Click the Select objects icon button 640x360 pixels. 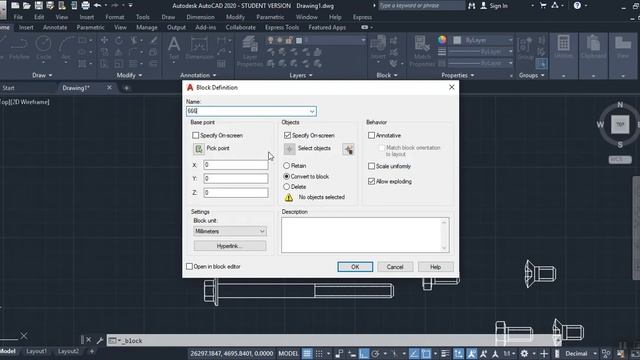click(x=289, y=149)
